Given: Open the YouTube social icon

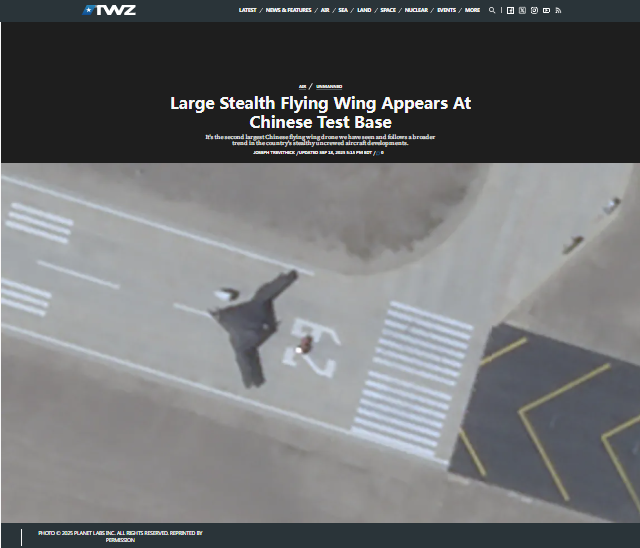Looking at the screenshot, I should [546, 10].
